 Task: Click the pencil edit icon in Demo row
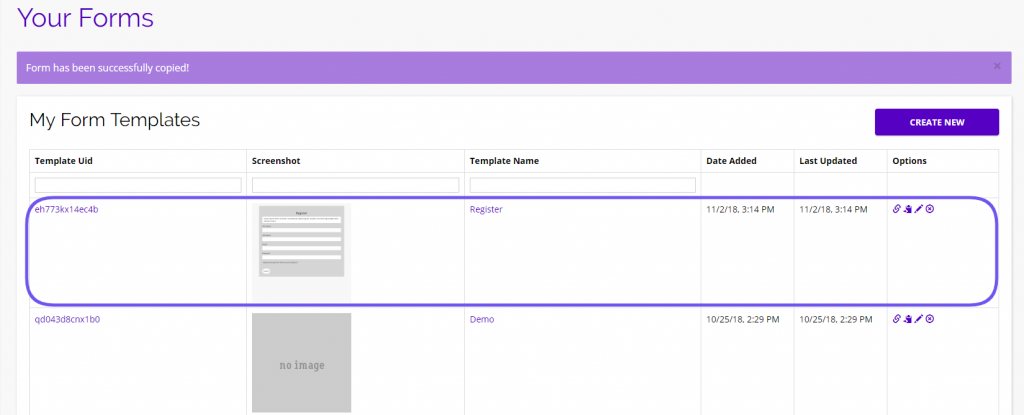click(919, 319)
